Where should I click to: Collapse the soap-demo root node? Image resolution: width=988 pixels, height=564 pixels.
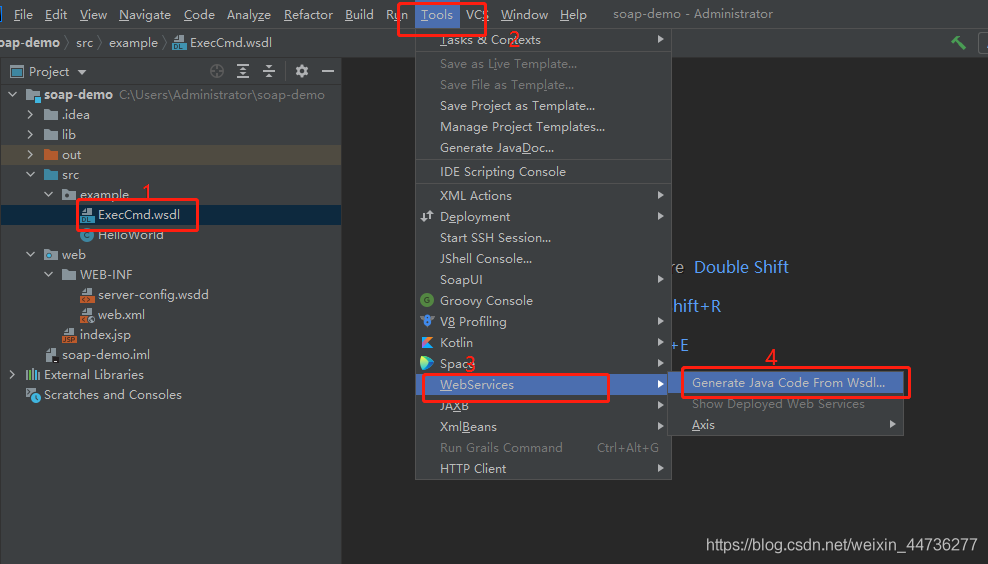pos(13,95)
